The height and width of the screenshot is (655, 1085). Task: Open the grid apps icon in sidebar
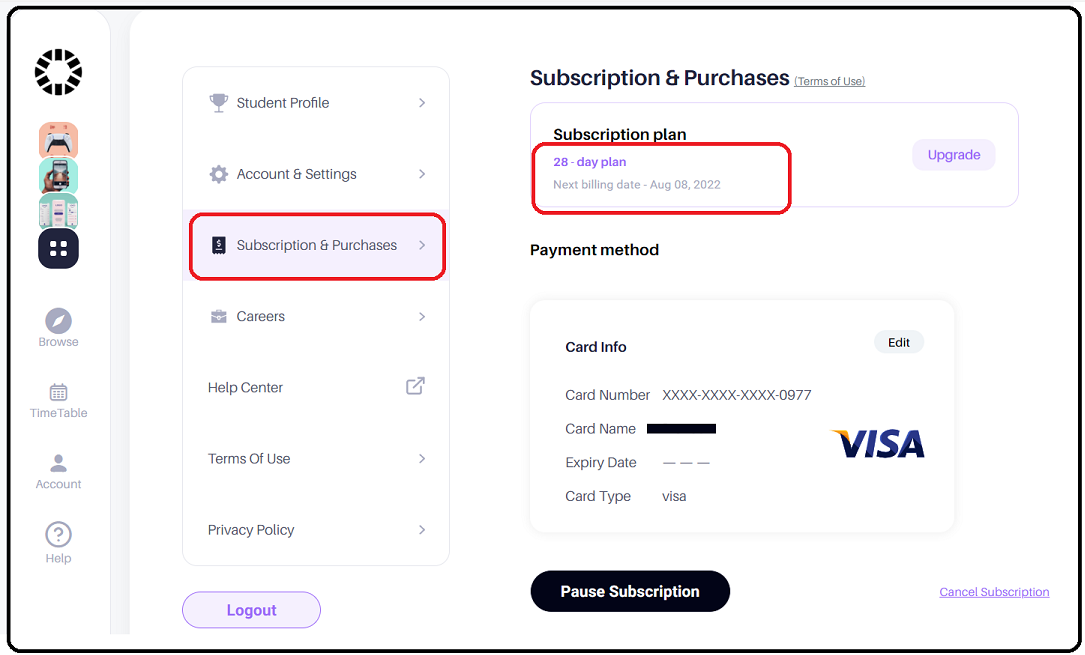tap(58, 248)
